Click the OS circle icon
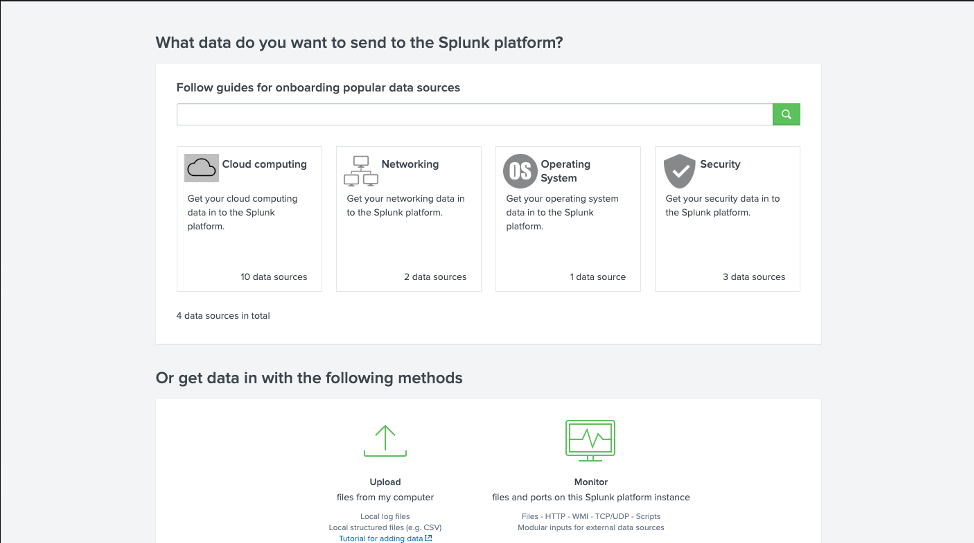Screen dimensions: 974x543 pos(520,171)
